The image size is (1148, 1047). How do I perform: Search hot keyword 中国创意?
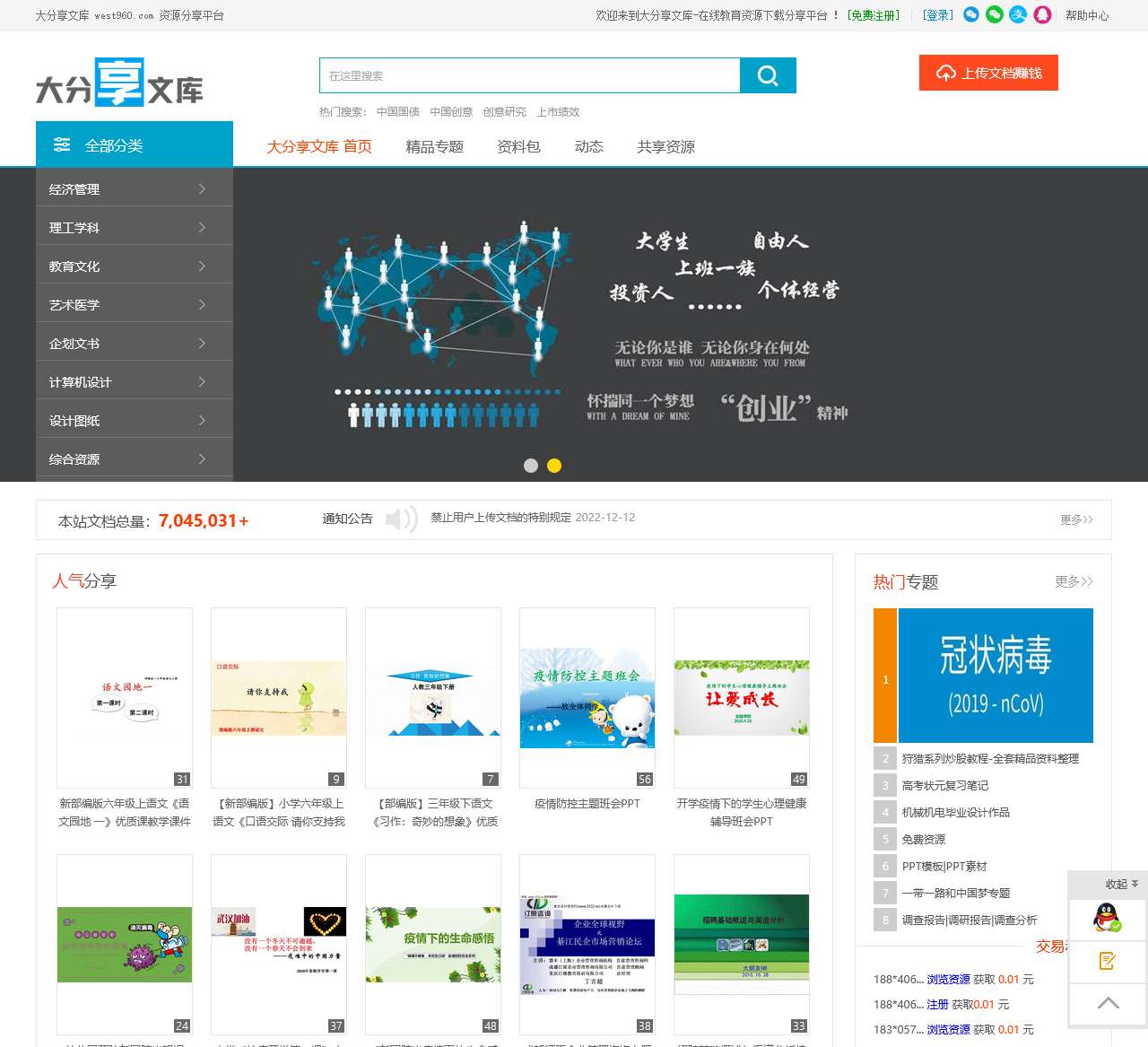[451, 112]
